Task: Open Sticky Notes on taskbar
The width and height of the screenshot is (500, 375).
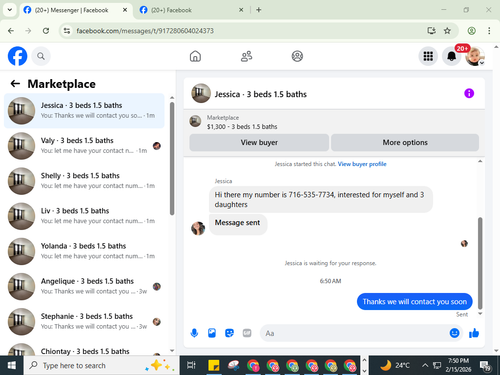Action: (x=214, y=366)
